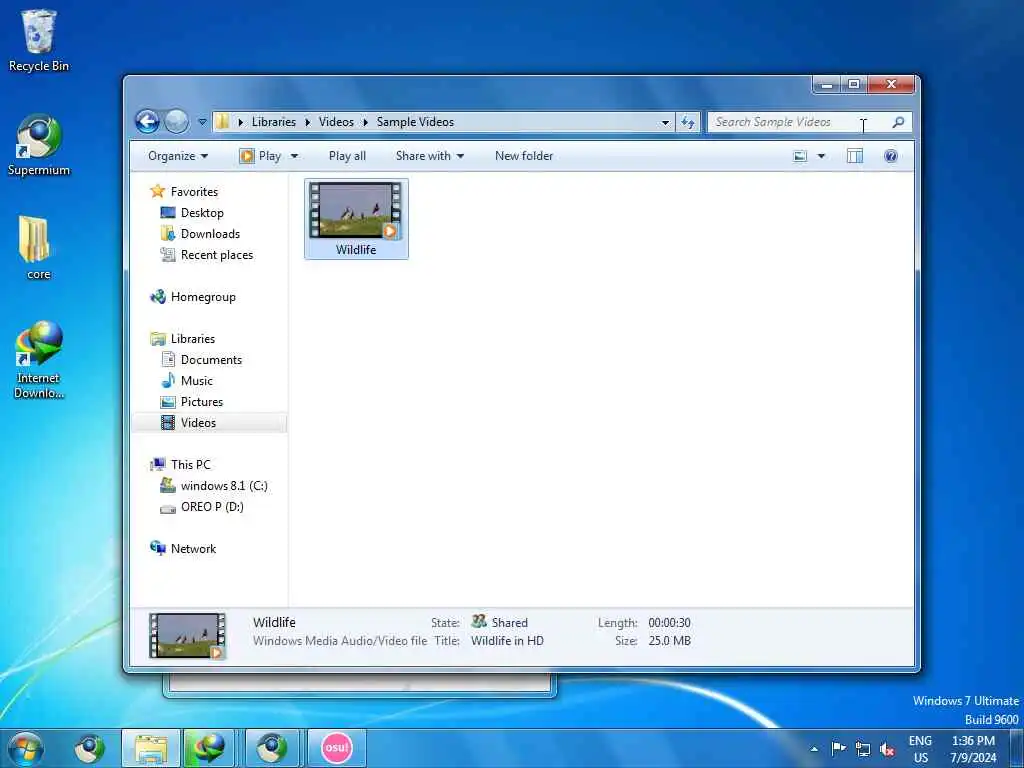
Task: Click the Wildlife in HD title value
Action: point(507,641)
